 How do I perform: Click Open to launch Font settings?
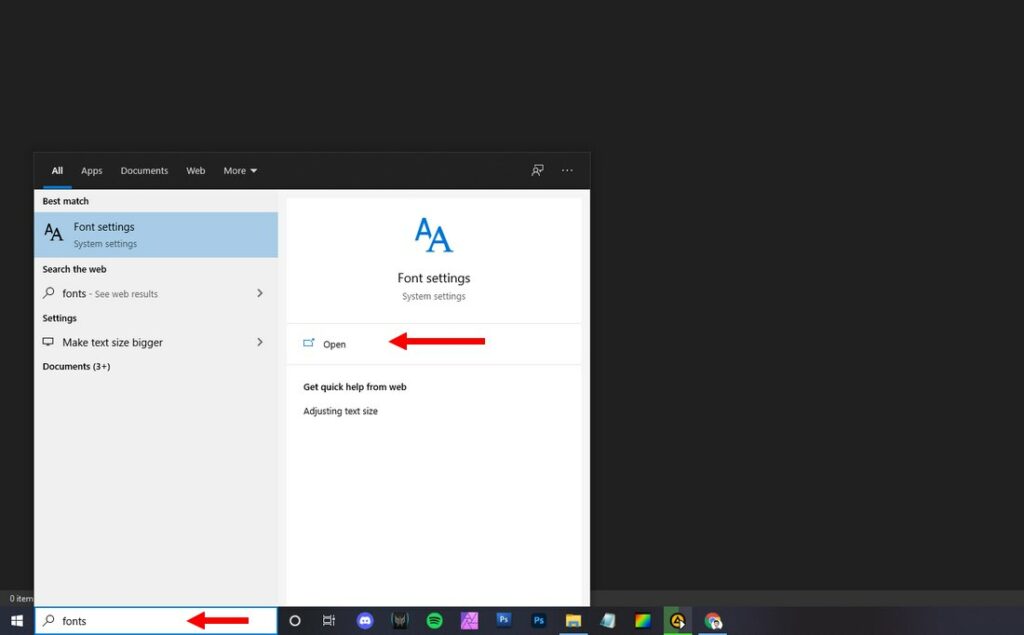[x=334, y=343]
